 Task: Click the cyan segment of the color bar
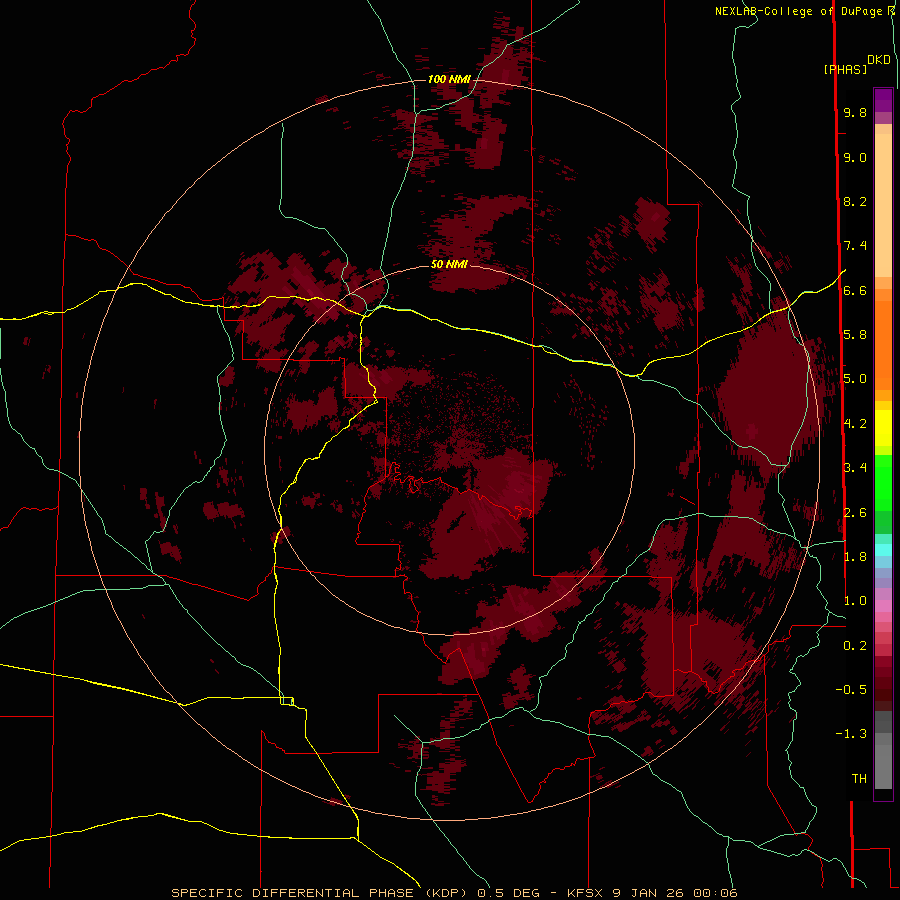click(883, 550)
